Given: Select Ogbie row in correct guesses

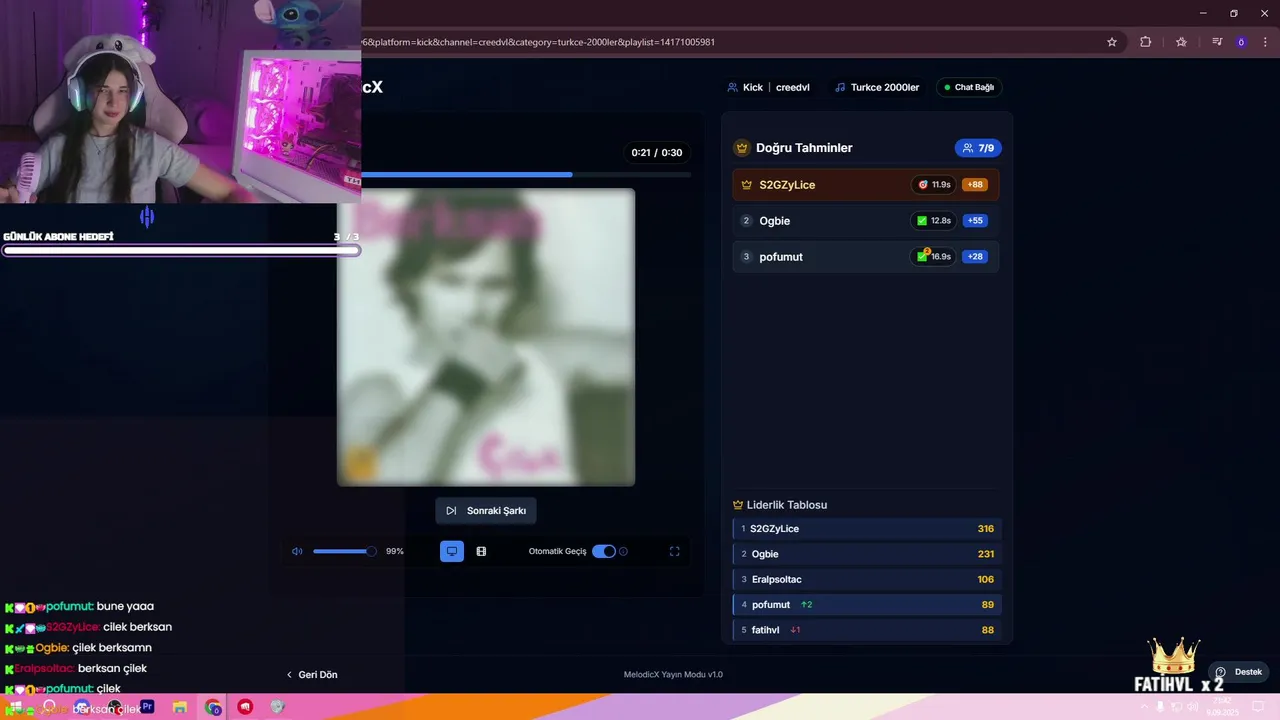Looking at the screenshot, I should click(866, 221).
